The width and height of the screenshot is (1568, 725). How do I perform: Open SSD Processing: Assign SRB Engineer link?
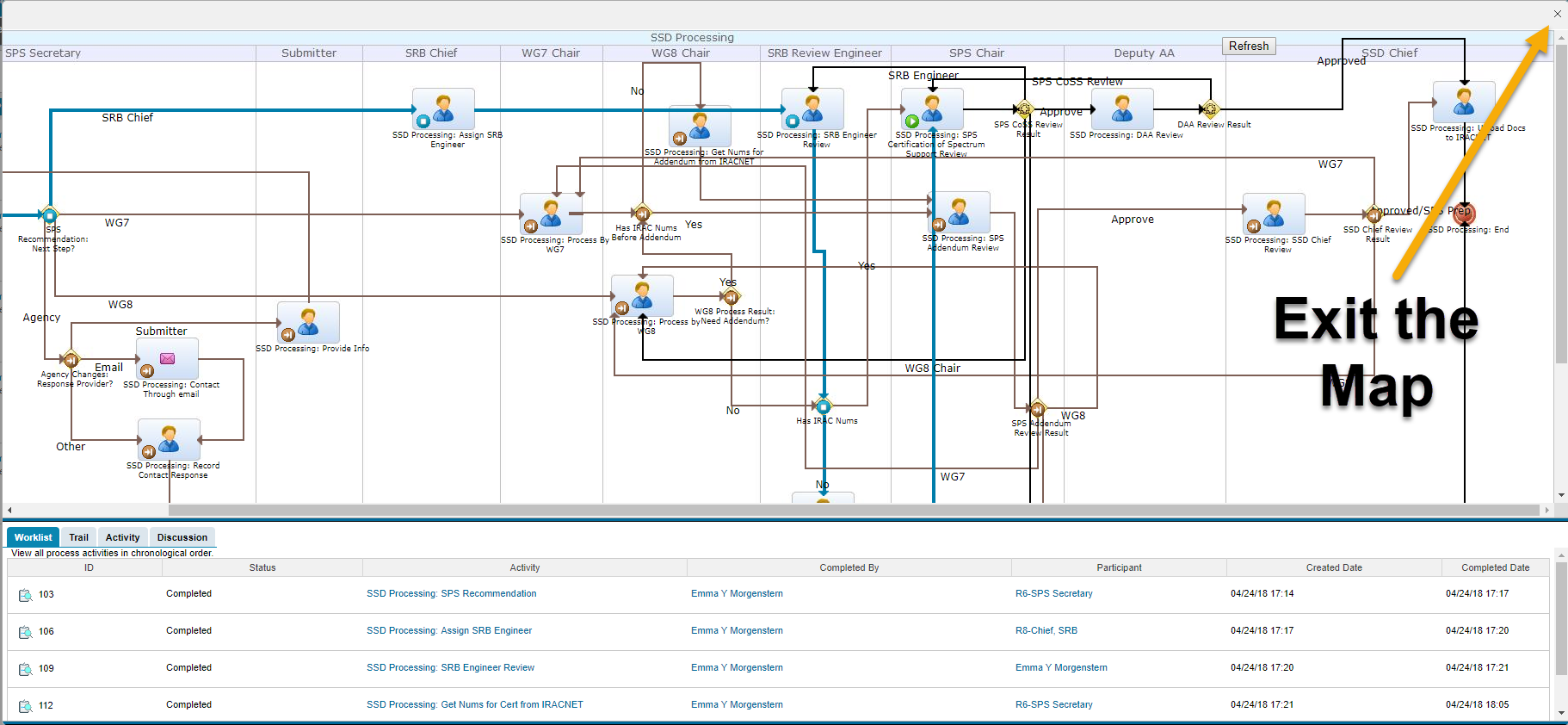tap(449, 631)
